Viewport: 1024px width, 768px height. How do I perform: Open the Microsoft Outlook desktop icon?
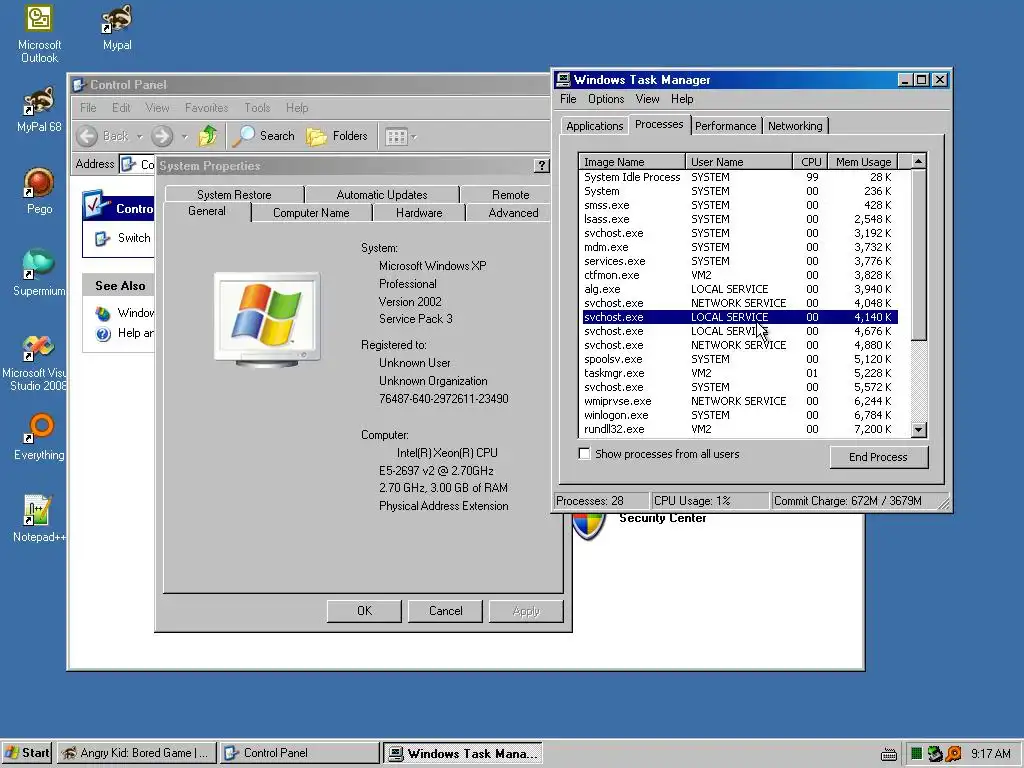pos(39,34)
